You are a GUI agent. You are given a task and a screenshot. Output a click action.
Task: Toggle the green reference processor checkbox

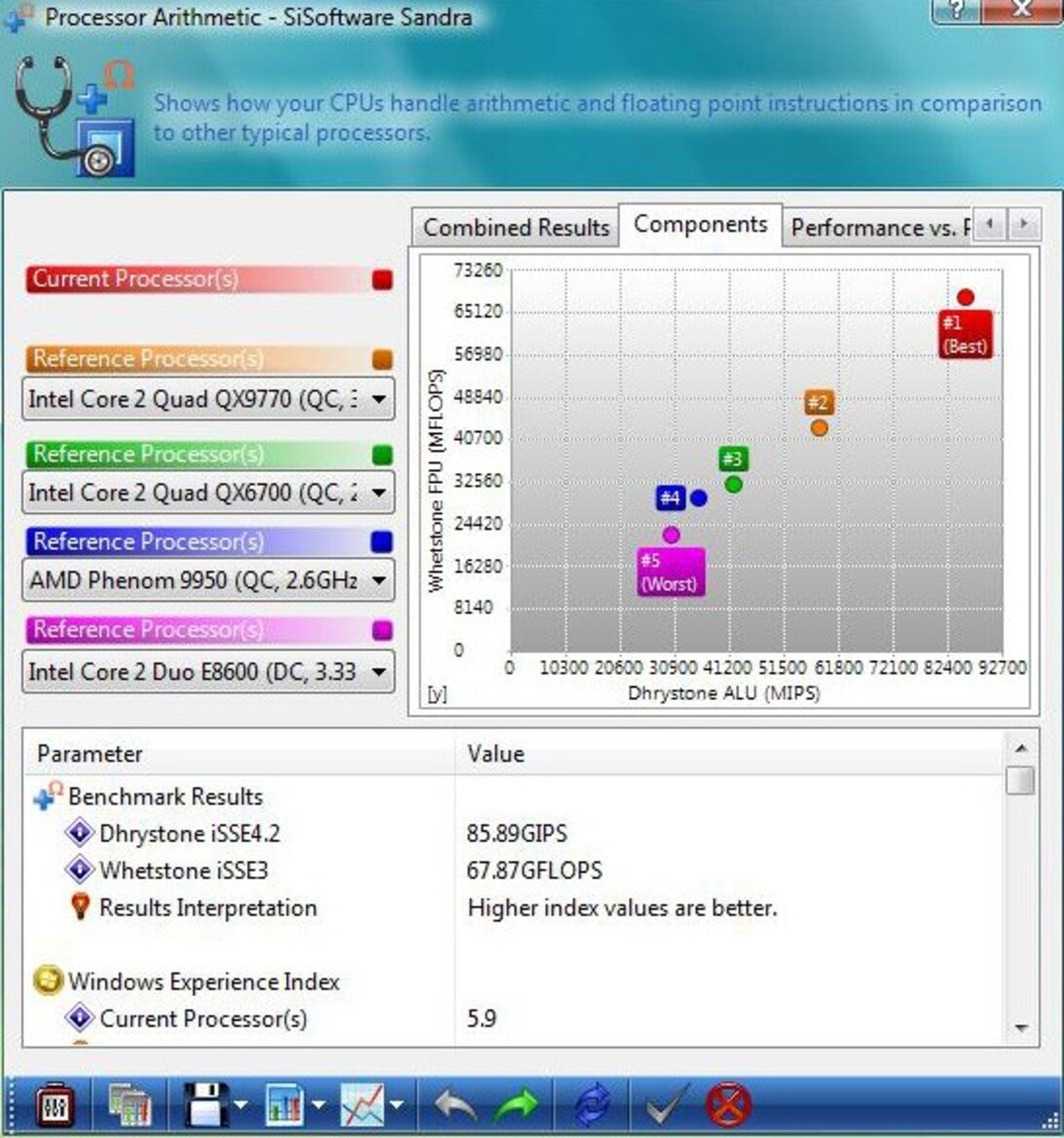click(383, 455)
